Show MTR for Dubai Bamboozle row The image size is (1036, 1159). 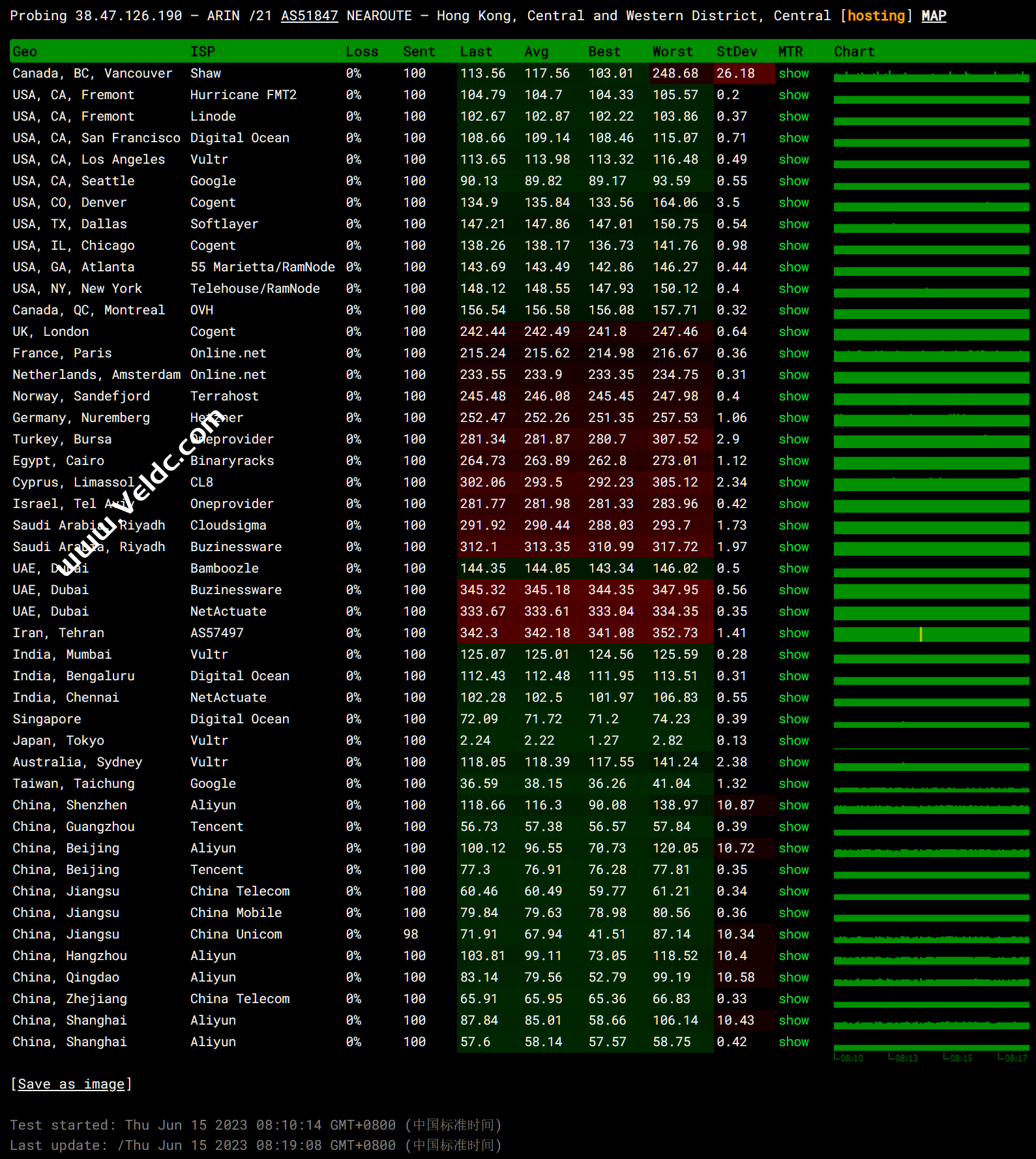coord(793,569)
